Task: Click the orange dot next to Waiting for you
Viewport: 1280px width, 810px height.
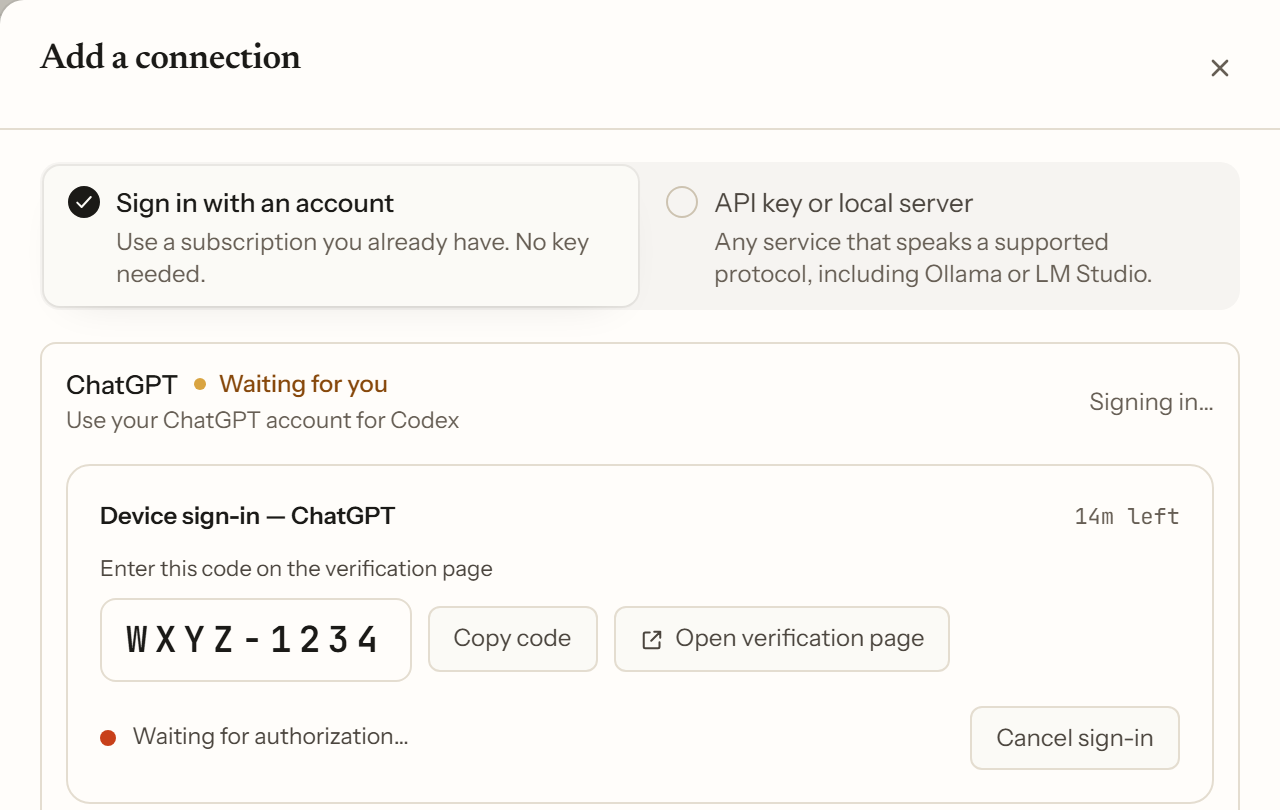Action: [x=200, y=384]
